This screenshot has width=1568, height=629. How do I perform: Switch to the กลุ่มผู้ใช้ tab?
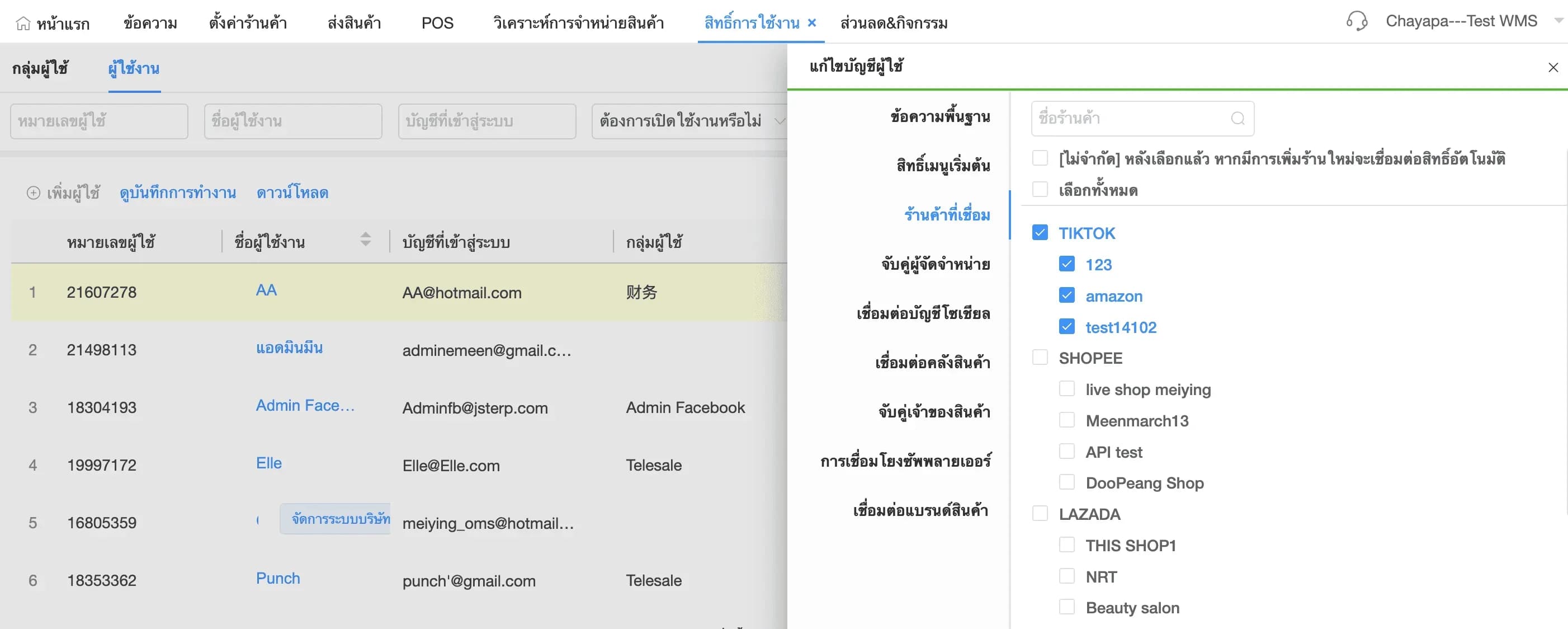click(x=40, y=68)
